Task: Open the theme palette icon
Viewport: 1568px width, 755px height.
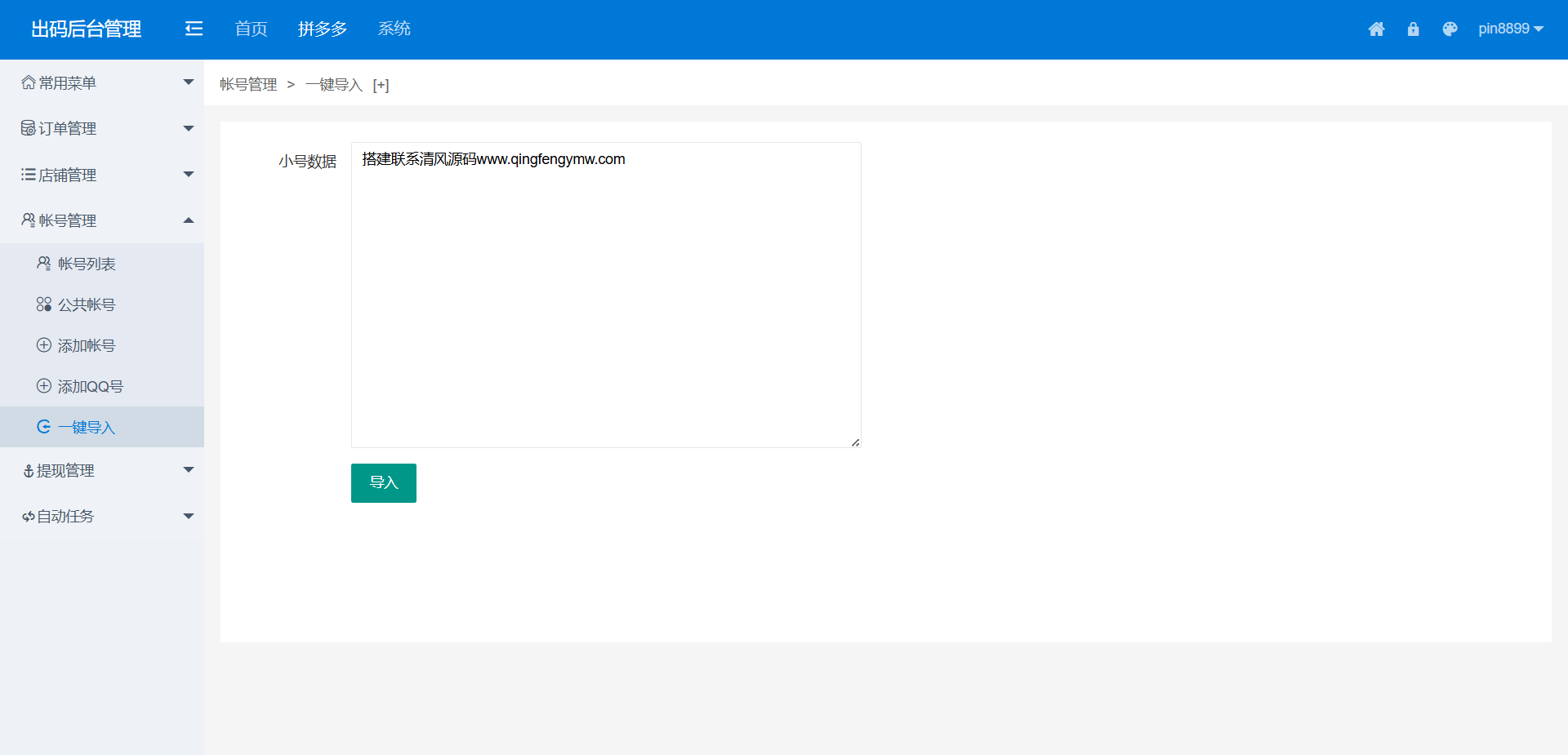Action: coord(1450,29)
